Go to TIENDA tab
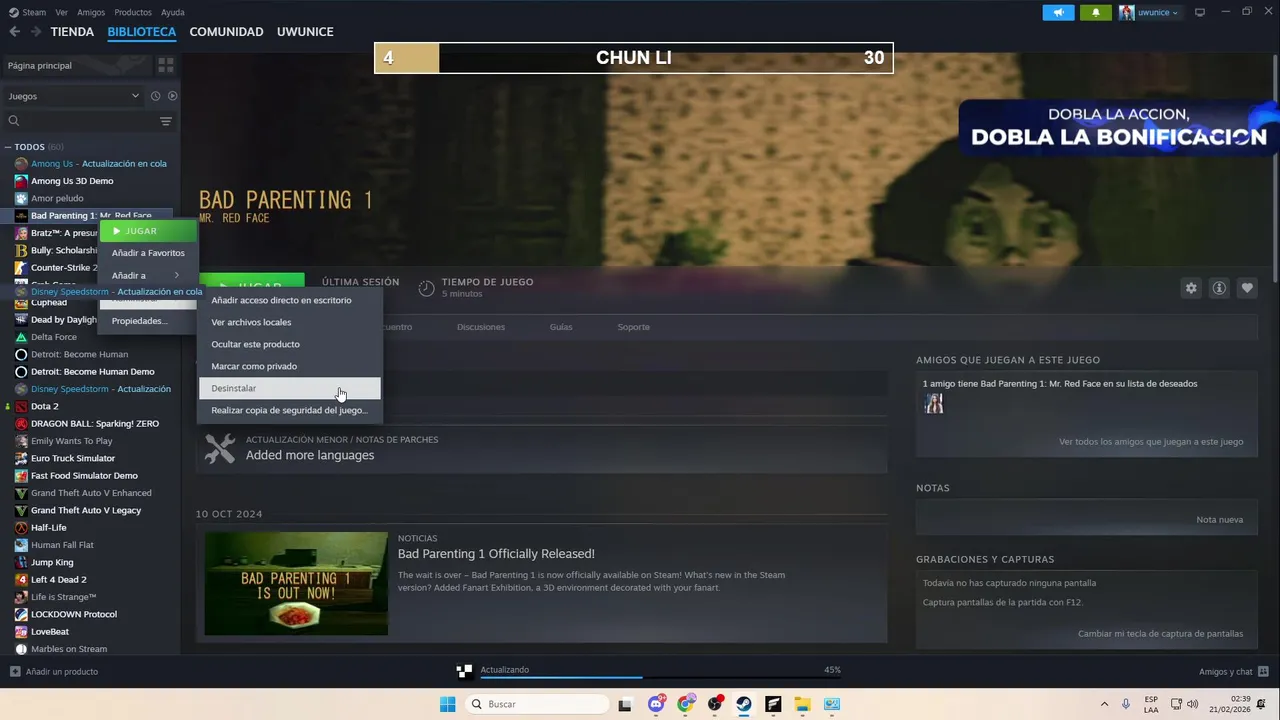This screenshot has height=720, width=1280. [x=72, y=32]
